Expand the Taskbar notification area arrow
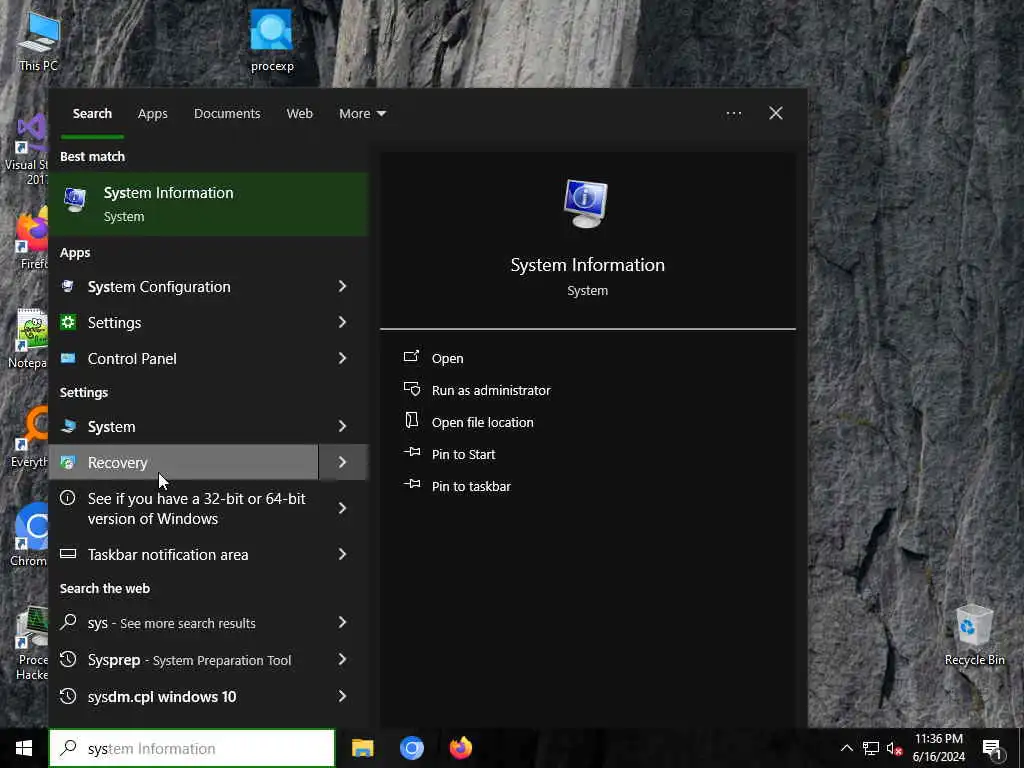 342,554
